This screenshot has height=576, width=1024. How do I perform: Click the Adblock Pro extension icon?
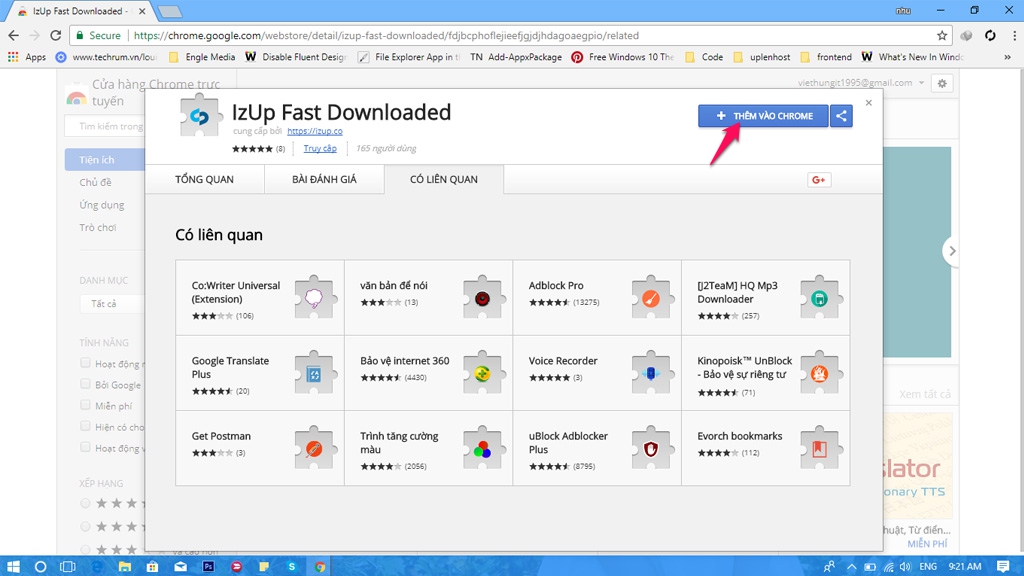pyautogui.click(x=652, y=298)
